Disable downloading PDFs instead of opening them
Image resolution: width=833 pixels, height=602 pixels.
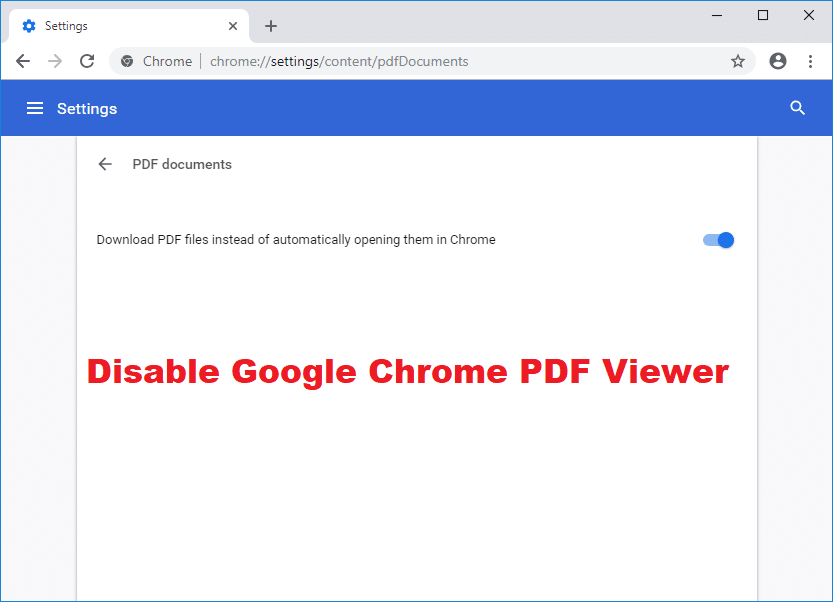pos(717,240)
